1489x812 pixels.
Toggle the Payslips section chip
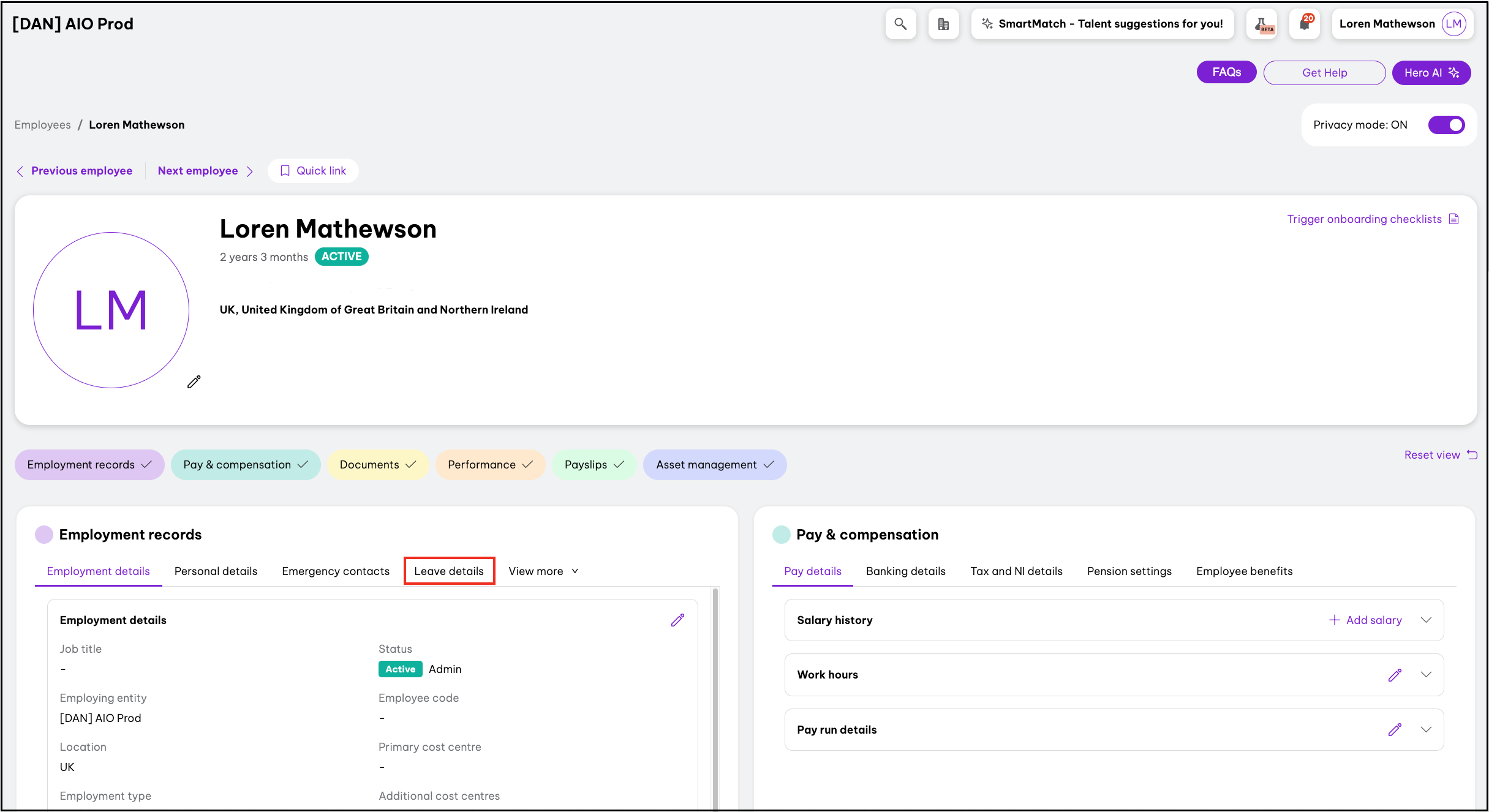click(x=594, y=465)
